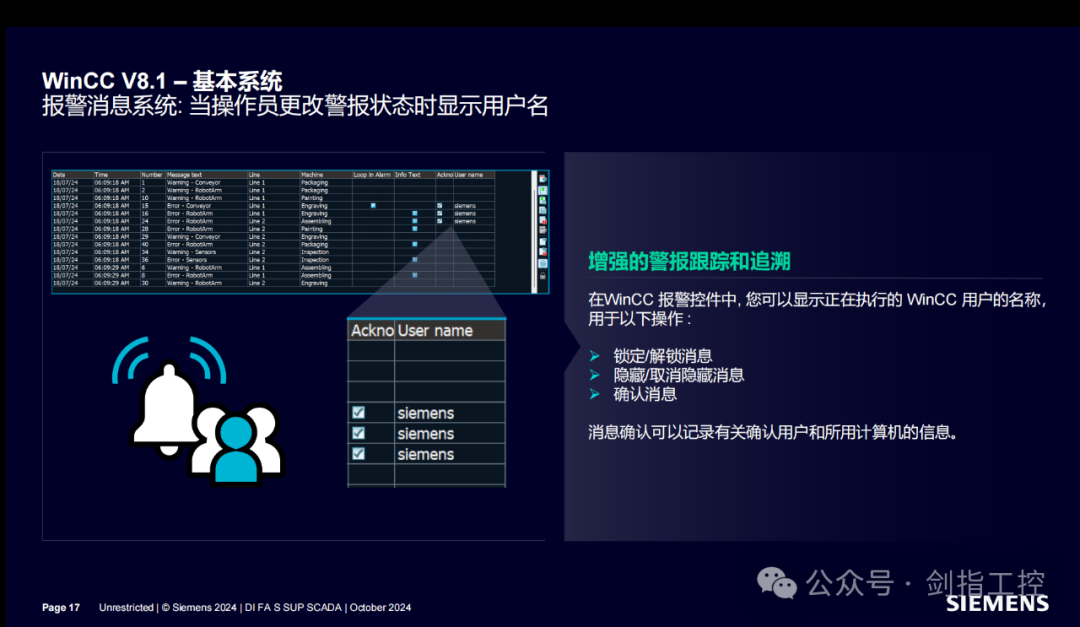Select the topmost alarm list icon in the right toolbar
Image resolution: width=1080 pixels, height=627 pixels.
[543, 178]
